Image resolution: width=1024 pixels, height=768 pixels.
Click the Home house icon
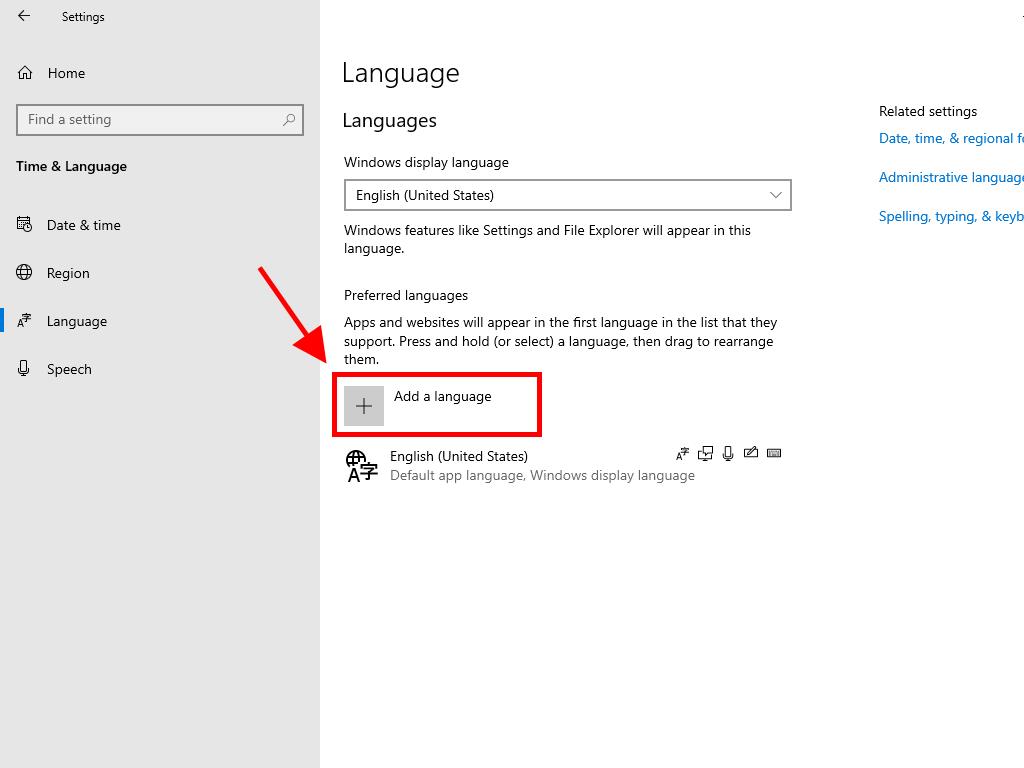[25, 72]
